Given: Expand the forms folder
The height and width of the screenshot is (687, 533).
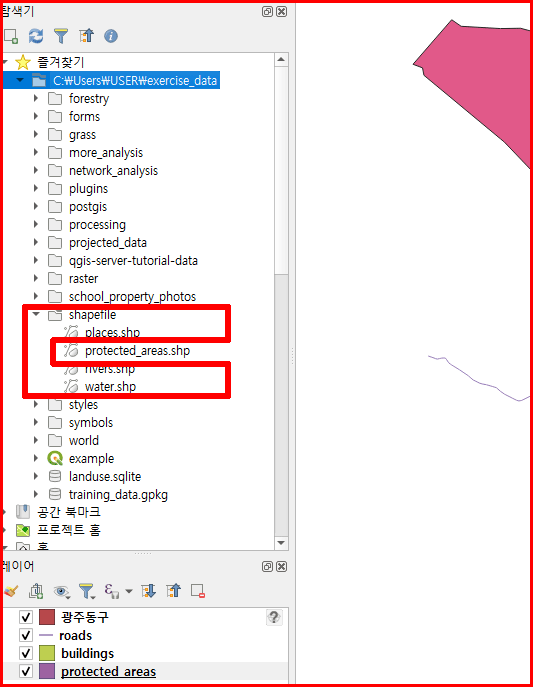Looking at the screenshot, I should tap(36, 116).
